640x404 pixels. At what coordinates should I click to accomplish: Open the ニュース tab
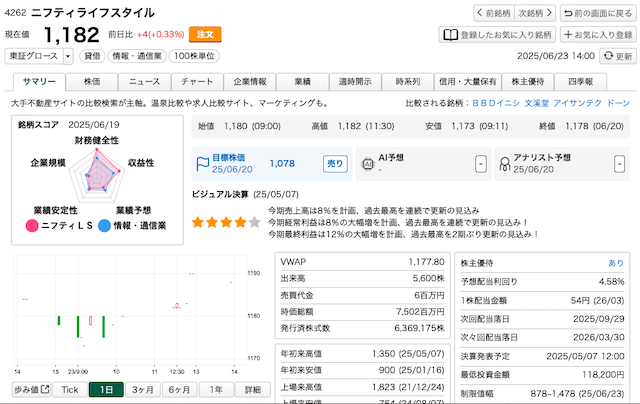point(144,82)
